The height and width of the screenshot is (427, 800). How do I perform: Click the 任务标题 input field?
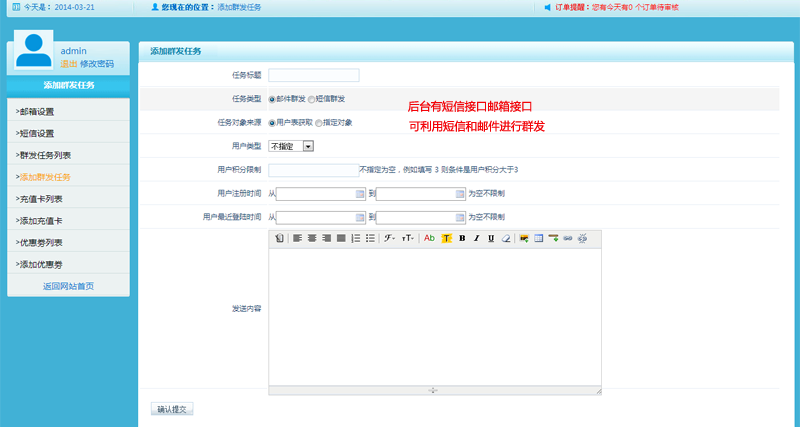(x=314, y=75)
